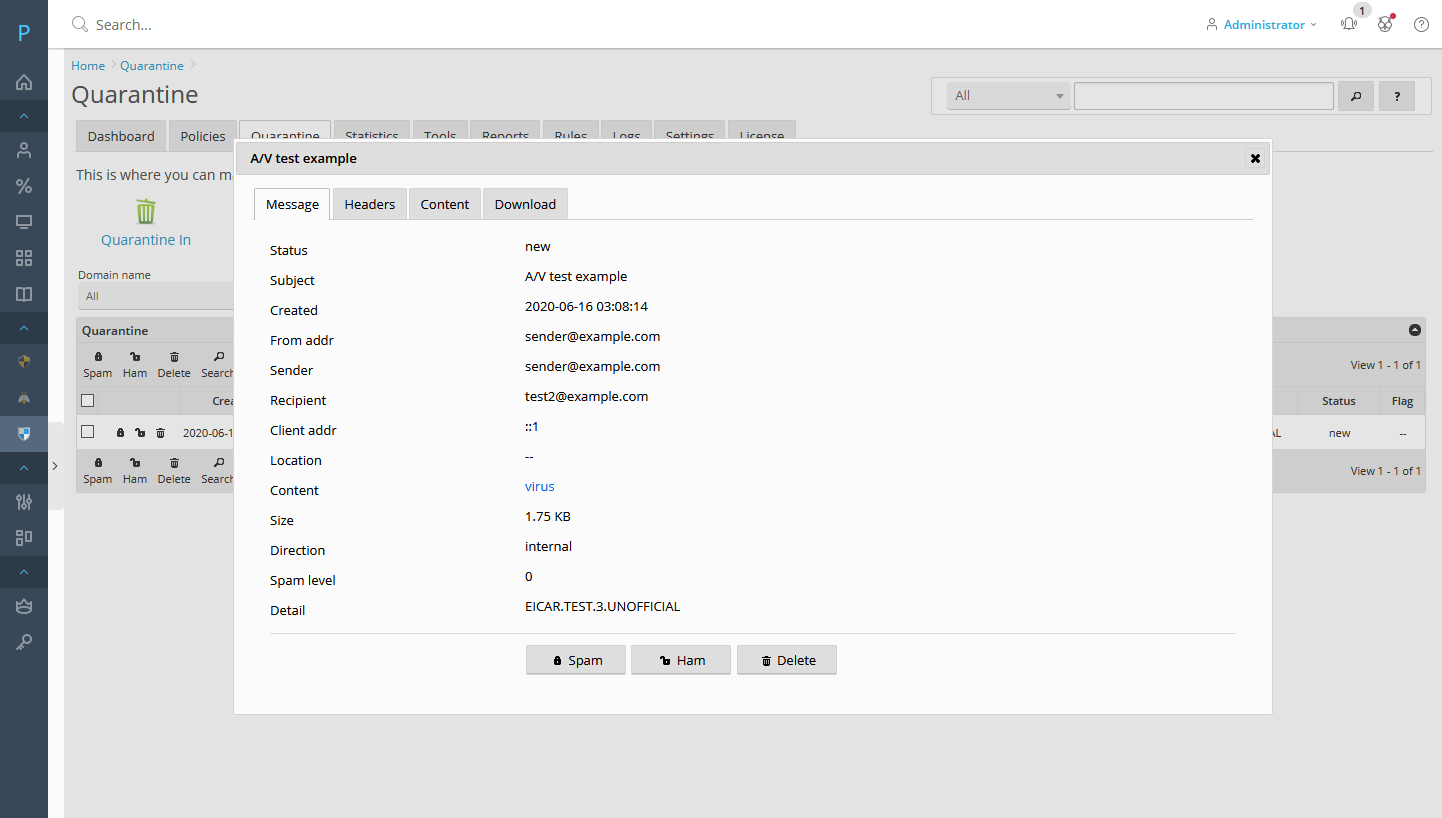Click the help question mark icon in header
Screen dimensions: 1442x818
[x=1421, y=24]
